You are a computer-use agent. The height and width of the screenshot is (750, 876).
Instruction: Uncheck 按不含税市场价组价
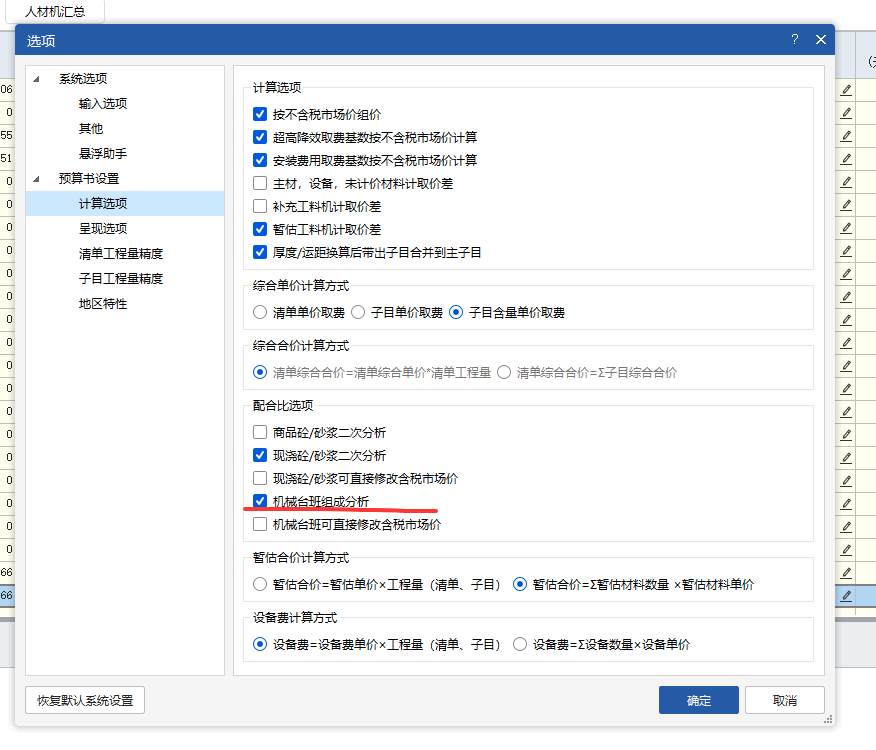pyautogui.click(x=259, y=113)
